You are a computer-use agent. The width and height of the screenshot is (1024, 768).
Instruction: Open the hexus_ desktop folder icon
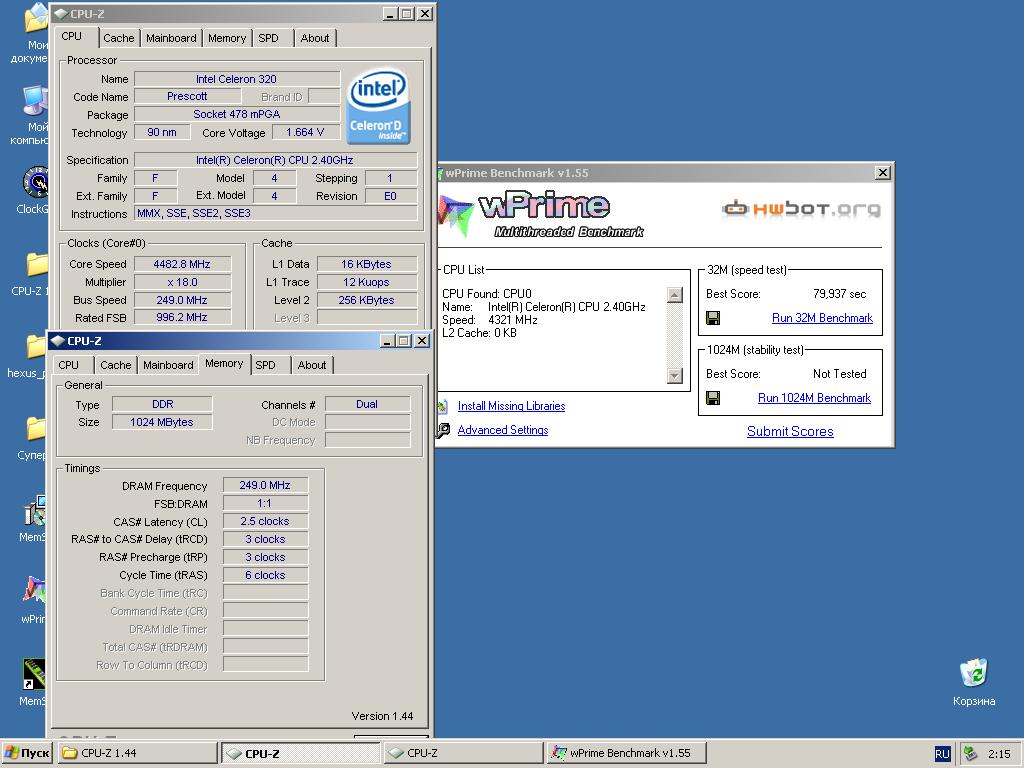click(x=37, y=346)
